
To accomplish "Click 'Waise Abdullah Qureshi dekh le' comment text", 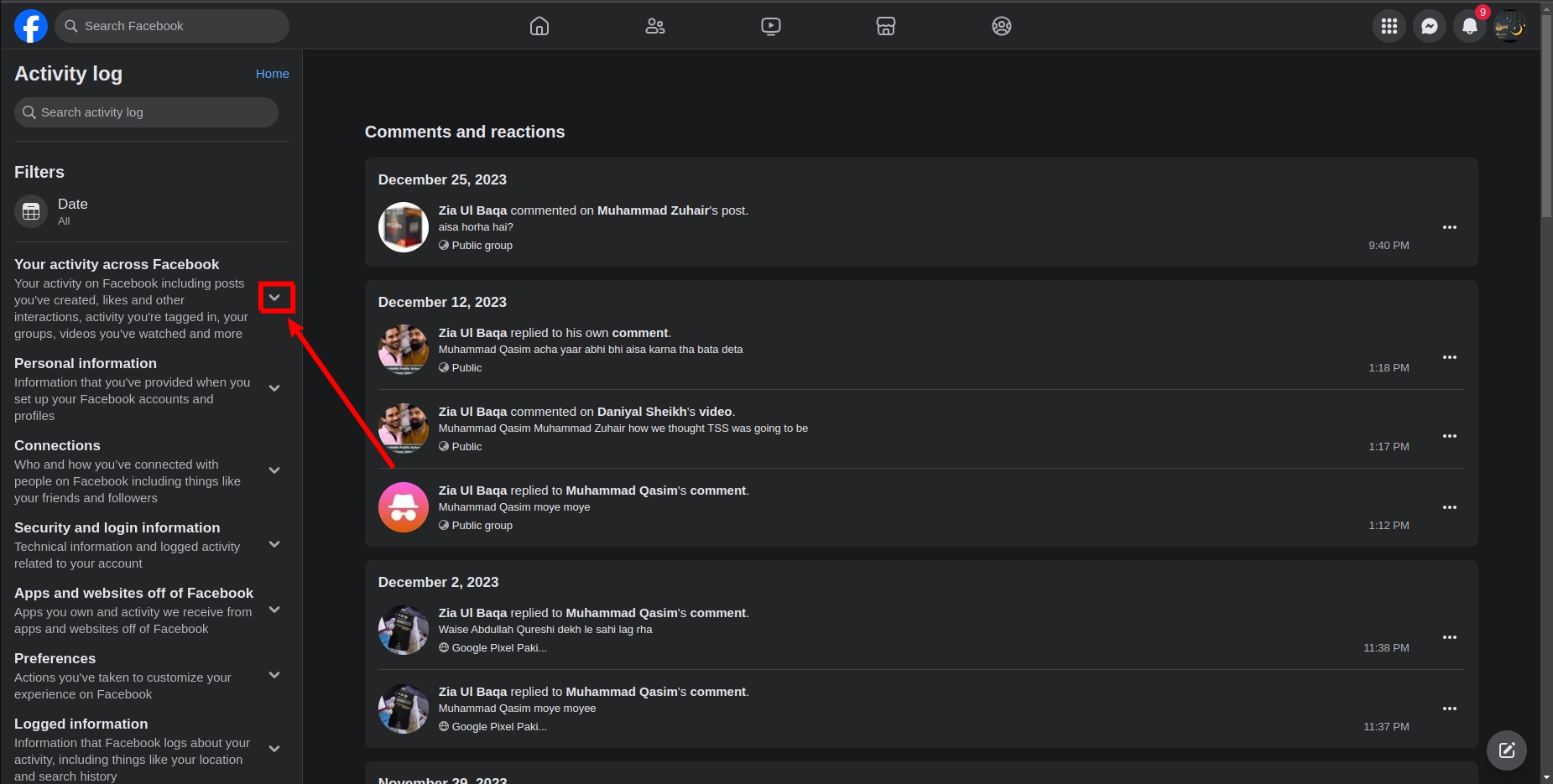I will pos(545,630).
